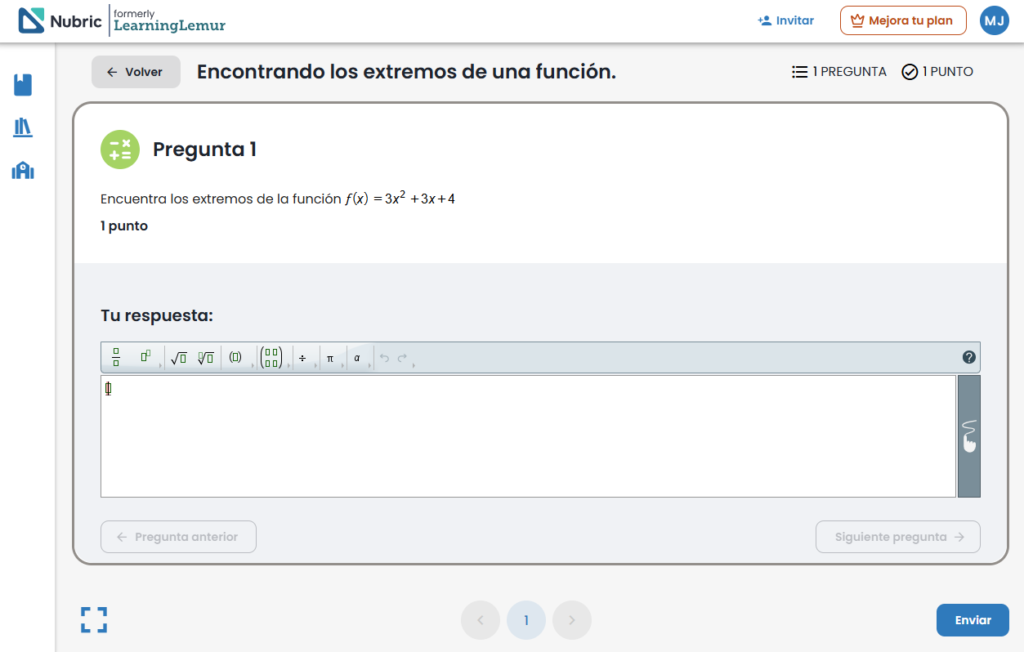Open the school building icon in sidebar
Image resolution: width=1024 pixels, height=652 pixels.
click(x=23, y=171)
